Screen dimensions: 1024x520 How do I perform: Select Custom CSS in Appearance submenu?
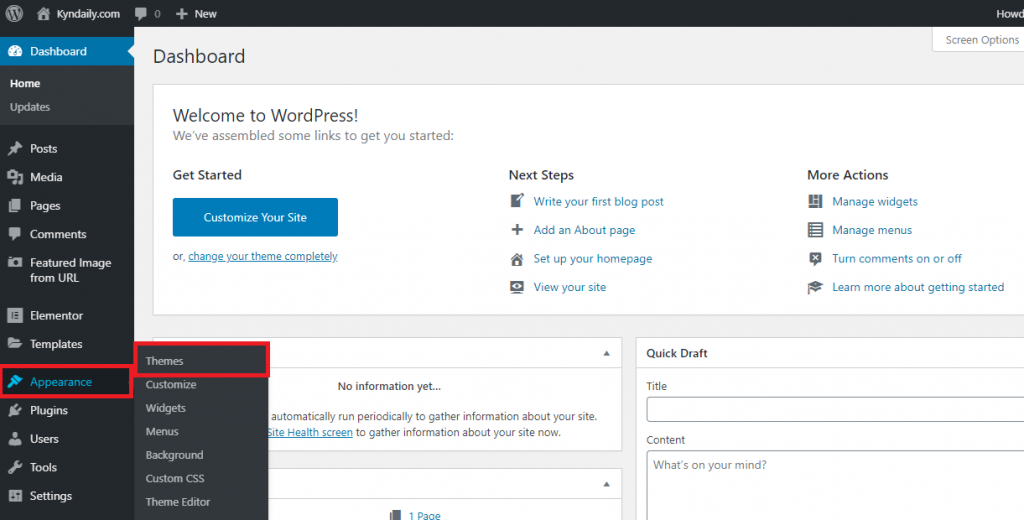click(x=175, y=479)
